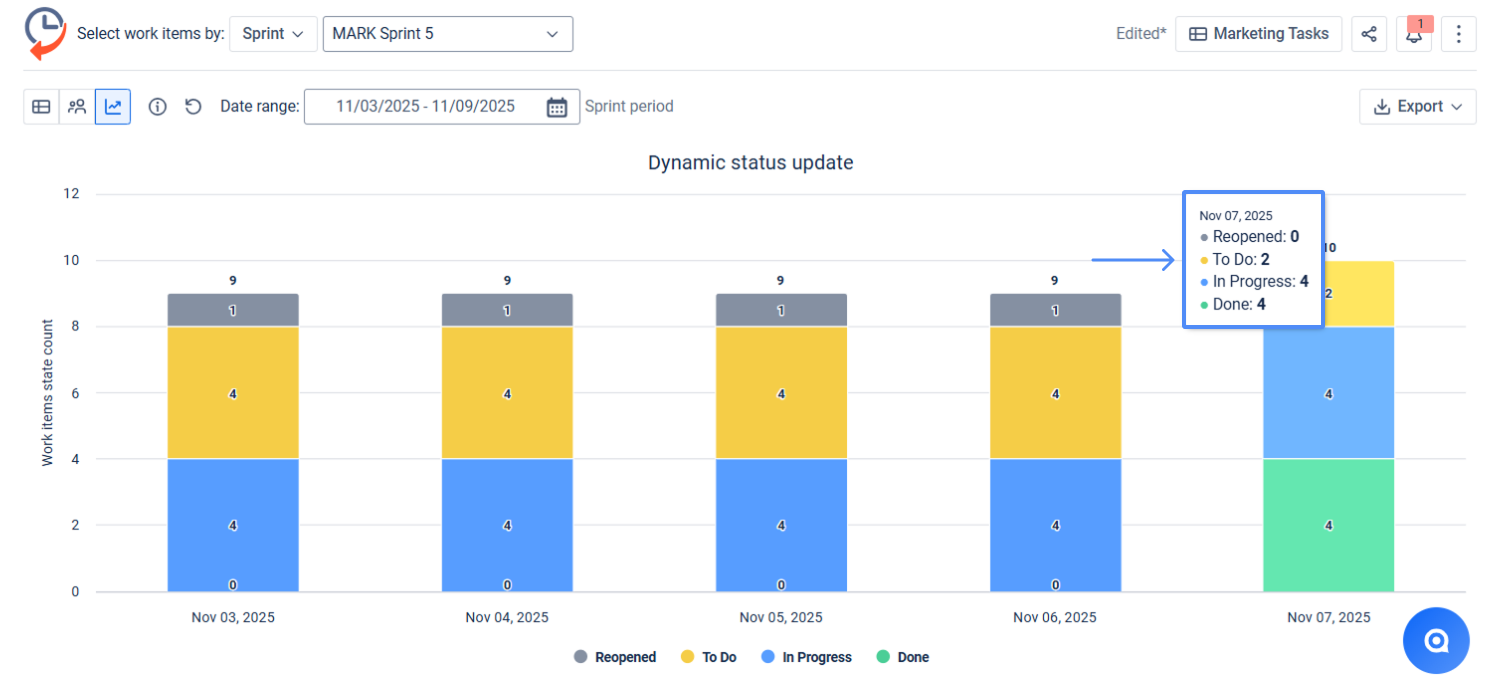This screenshot has height=697, width=1487.
Task: Click the date range input field
Action: pos(425,107)
